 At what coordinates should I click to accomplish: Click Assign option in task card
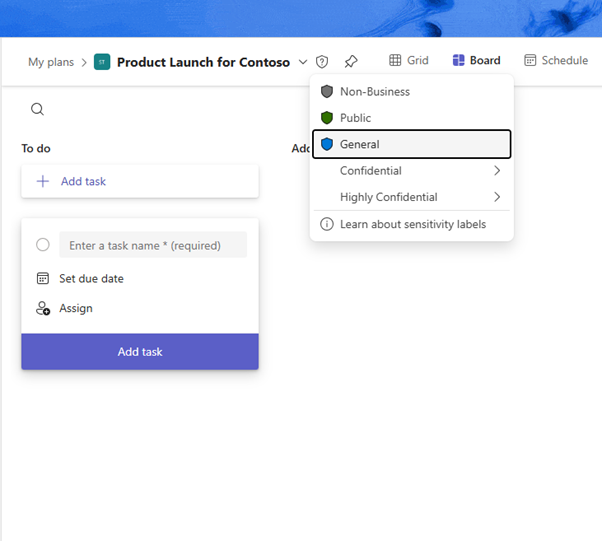tap(76, 308)
